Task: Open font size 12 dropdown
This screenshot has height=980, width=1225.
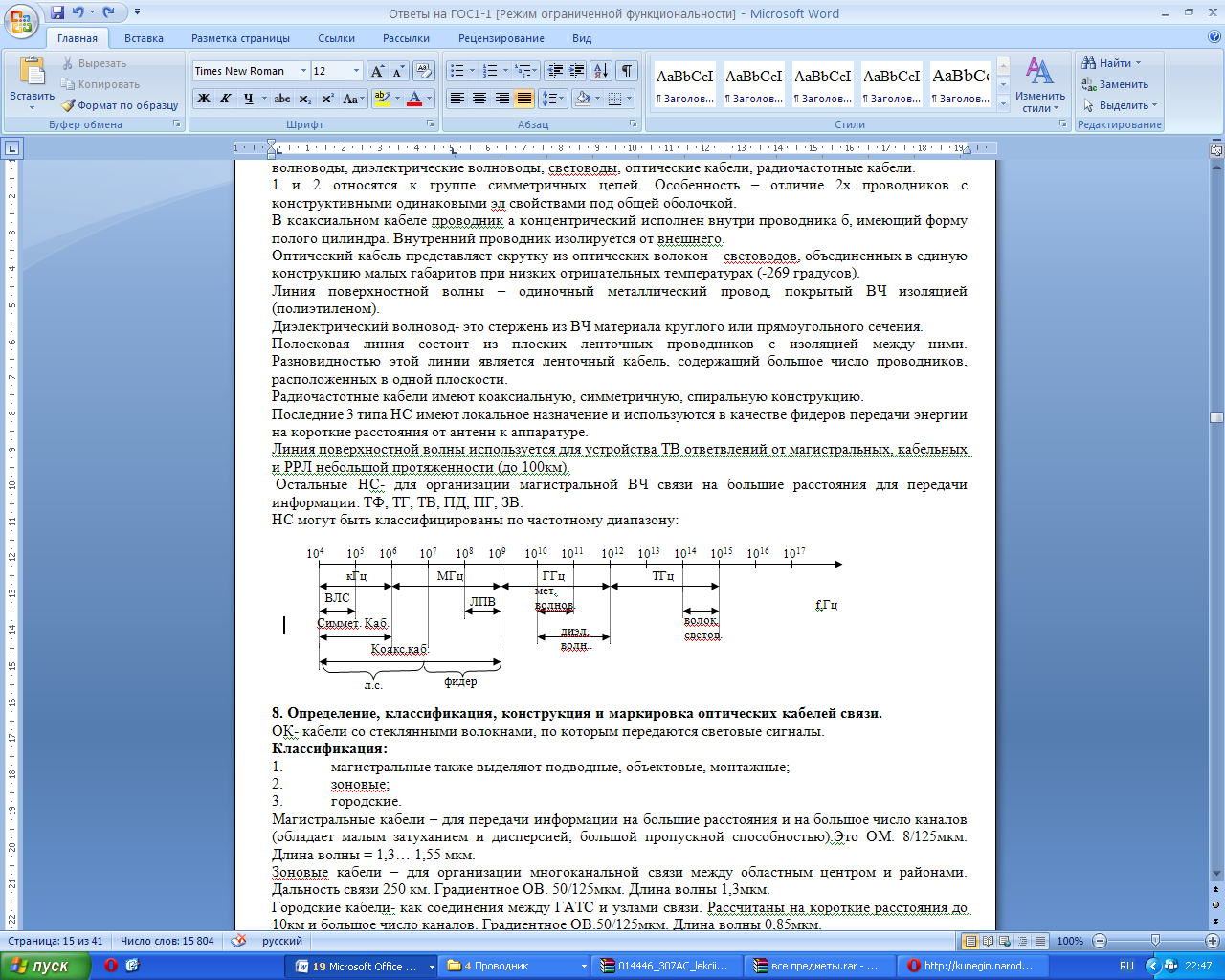Action: point(356,71)
